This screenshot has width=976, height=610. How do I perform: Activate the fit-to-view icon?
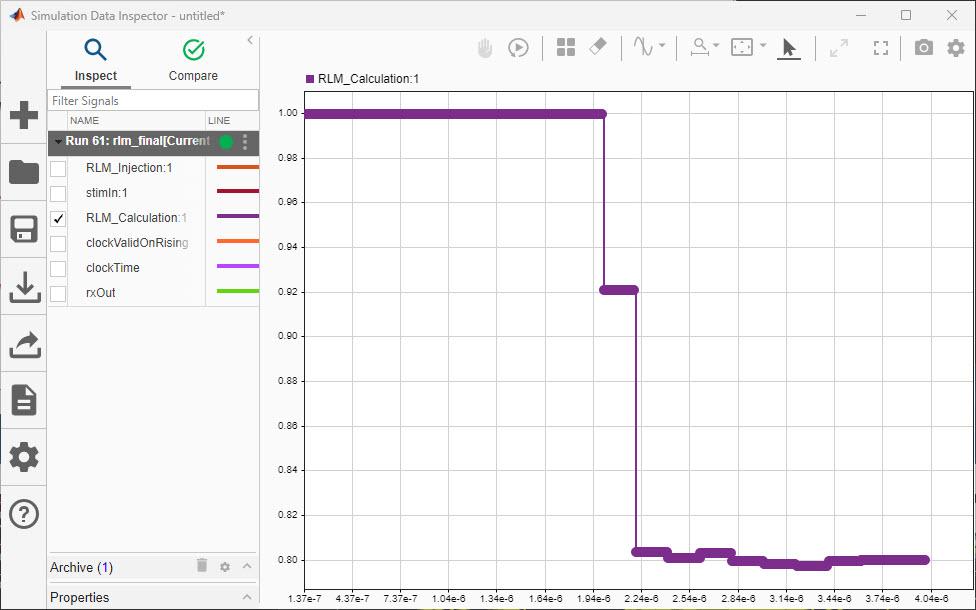(881, 47)
